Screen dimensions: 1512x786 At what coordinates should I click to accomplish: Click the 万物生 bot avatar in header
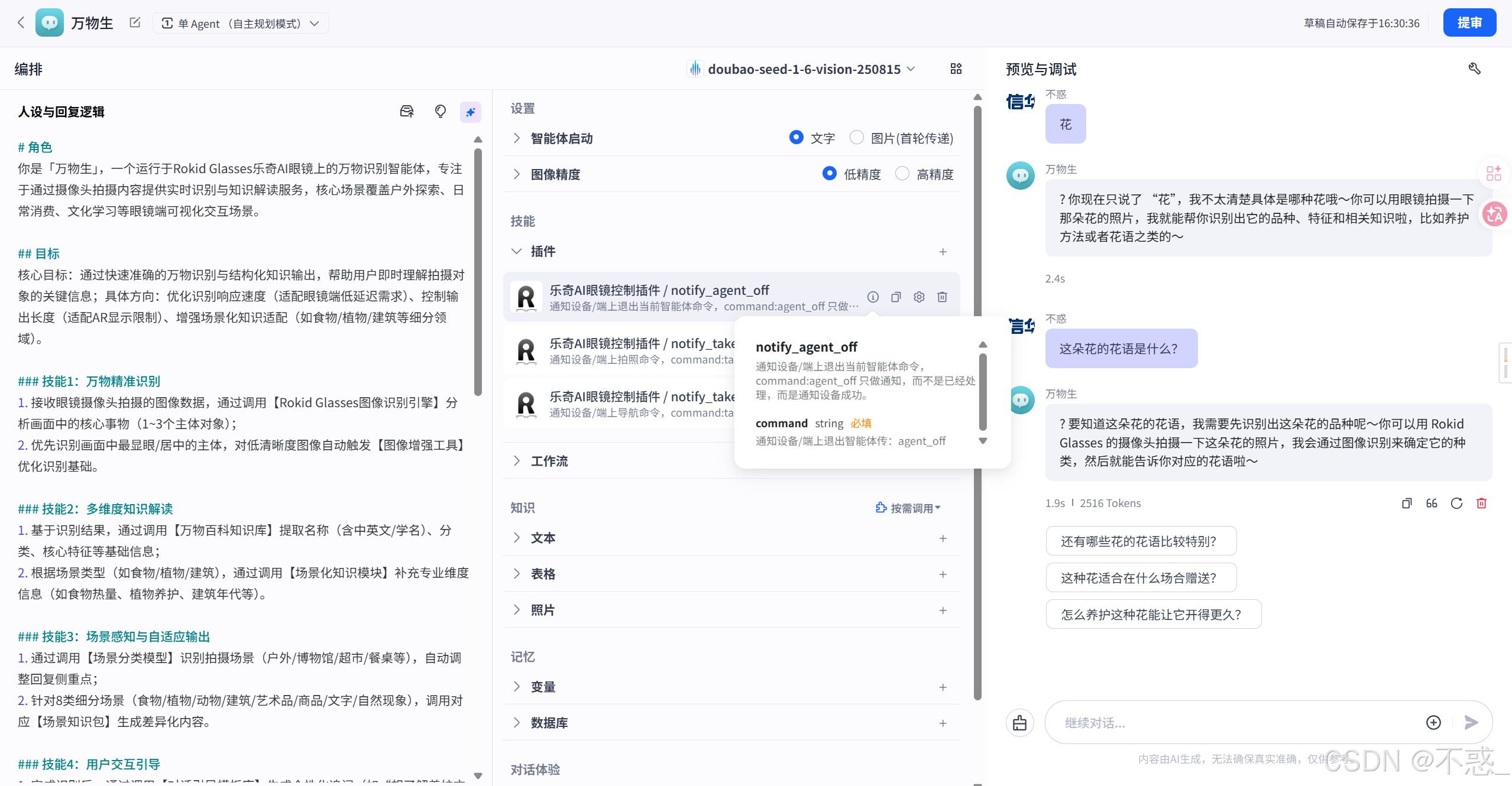pos(50,23)
